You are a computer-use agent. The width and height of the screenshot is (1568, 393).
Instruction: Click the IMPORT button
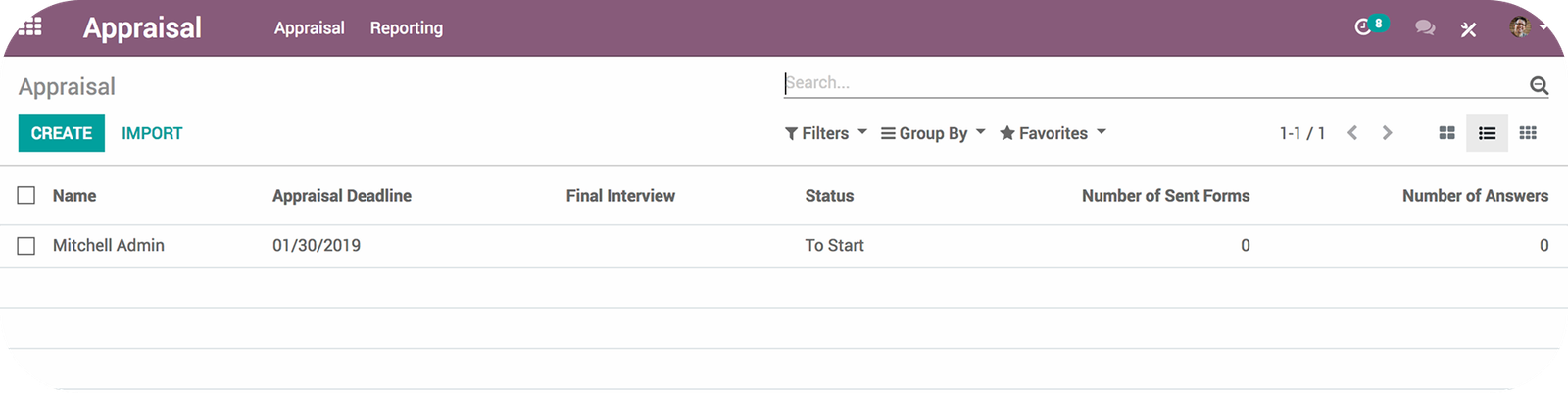pyautogui.click(x=152, y=133)
